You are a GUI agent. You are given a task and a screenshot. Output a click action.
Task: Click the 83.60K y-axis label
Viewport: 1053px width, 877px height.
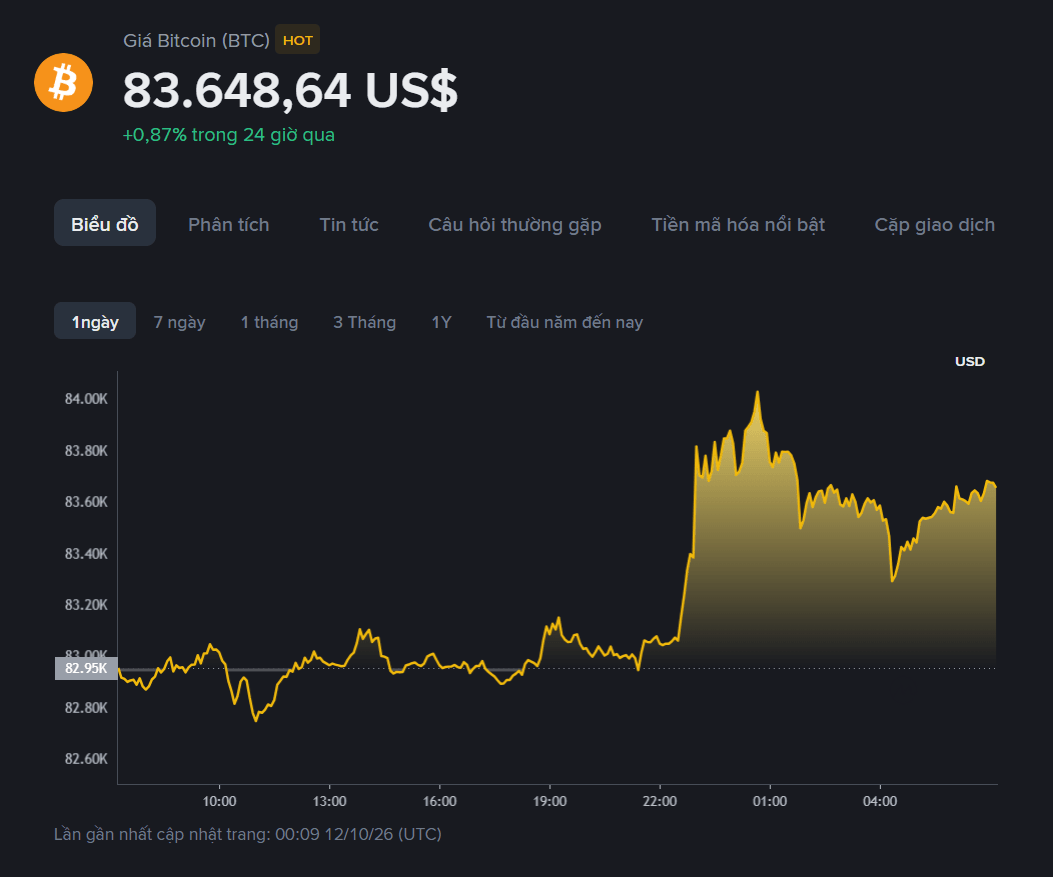point(86,502)
